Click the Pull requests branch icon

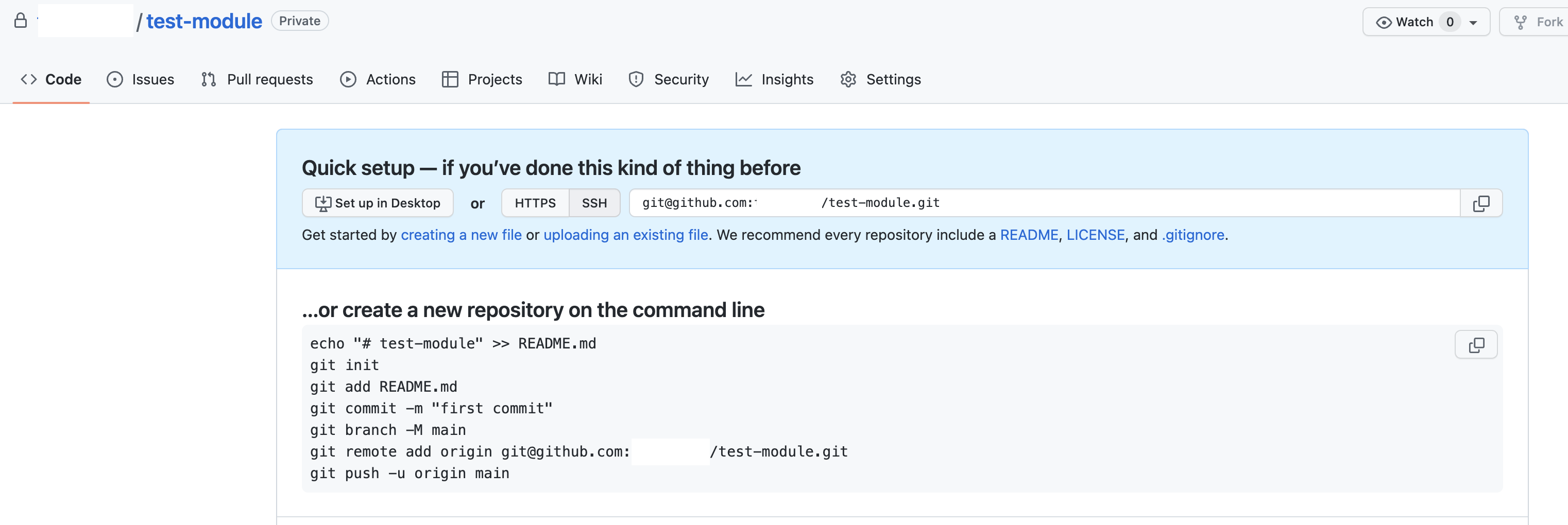pyautogui.click(x=208, y=79)
